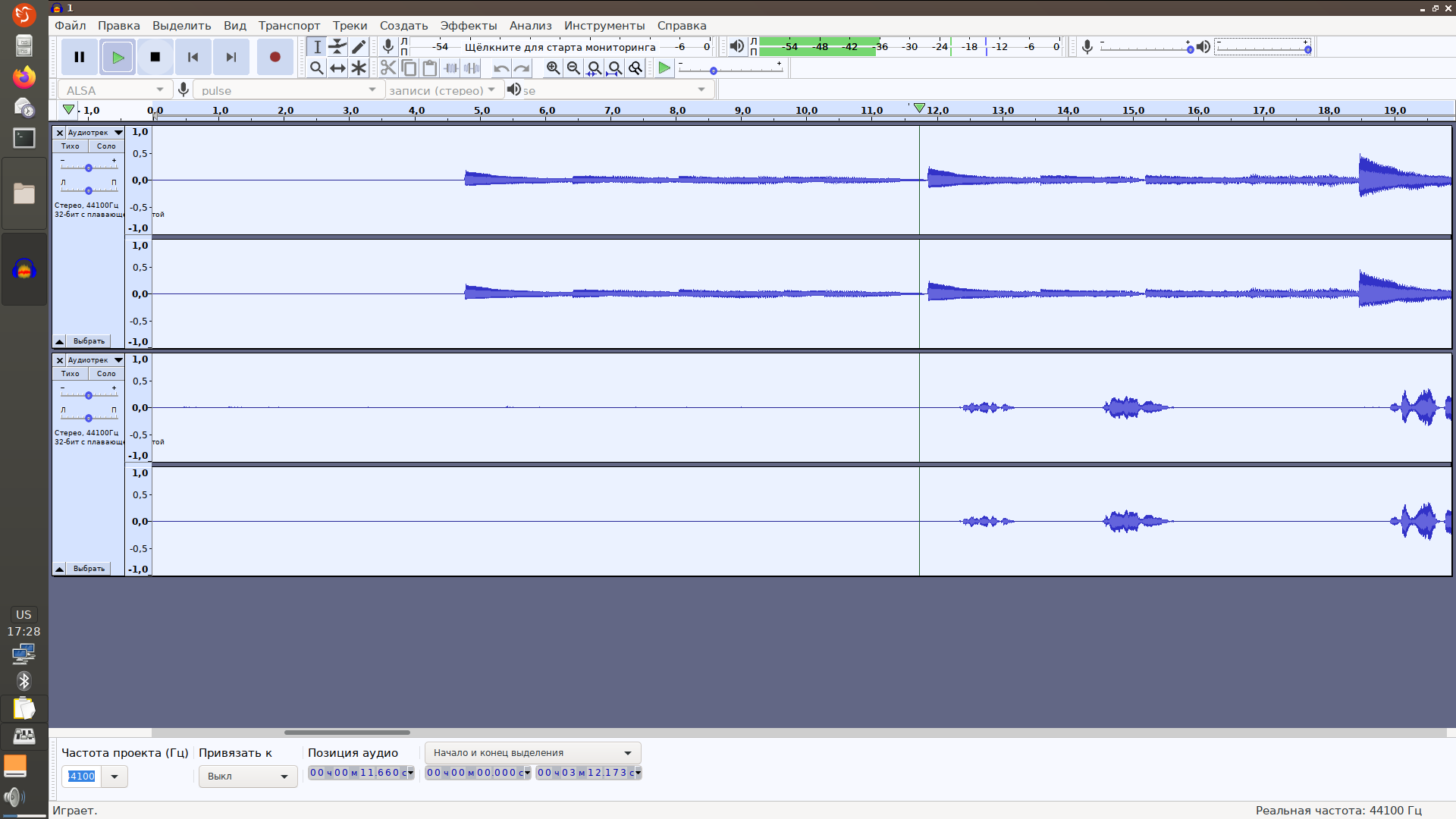The width and height of the screenshot is (1456, 819).
Task: Open second track Аудиотрек dropdown menu
Action: (x=96, y=360)
